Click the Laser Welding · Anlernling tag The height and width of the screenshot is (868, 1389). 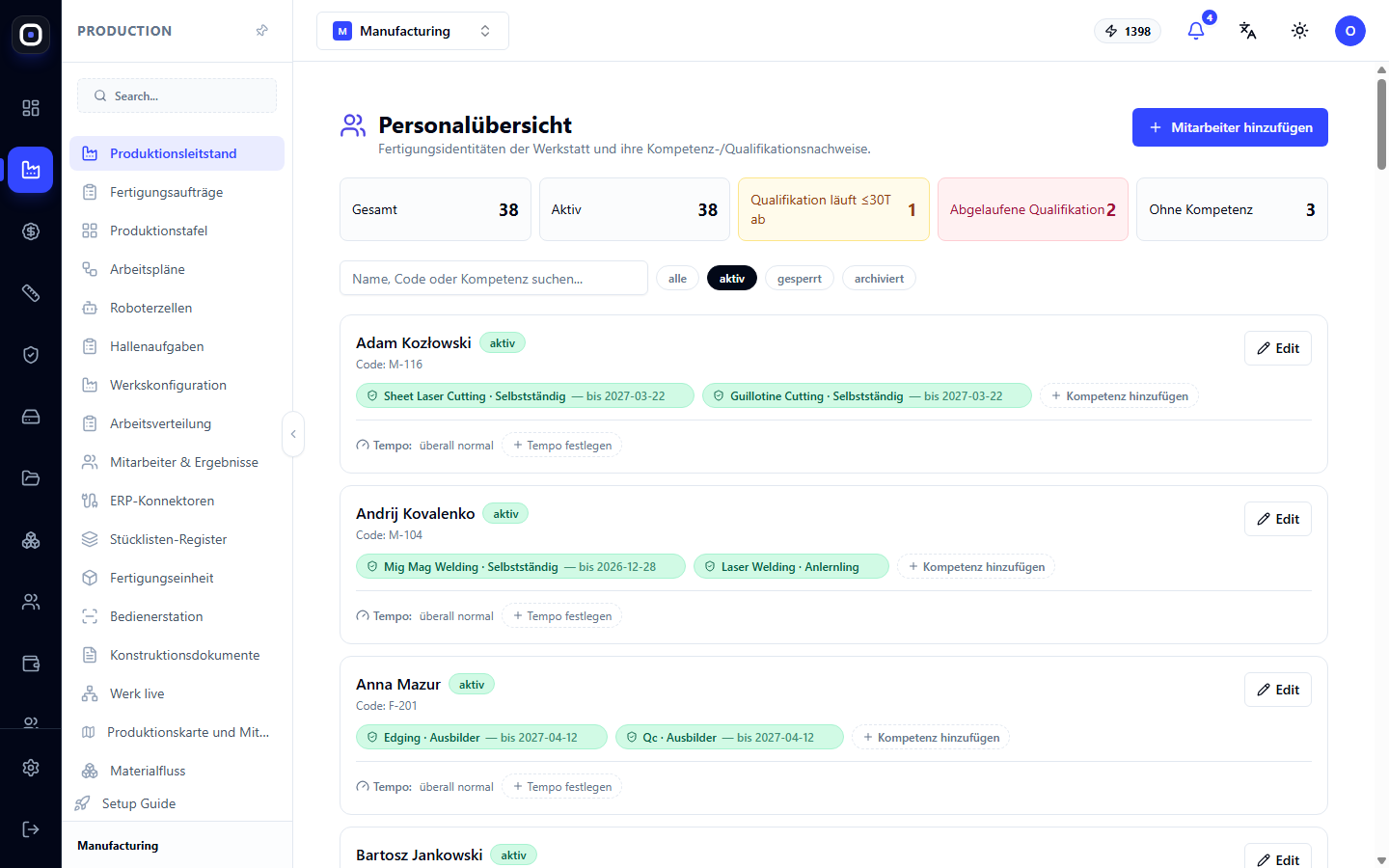tap(791, 567)
